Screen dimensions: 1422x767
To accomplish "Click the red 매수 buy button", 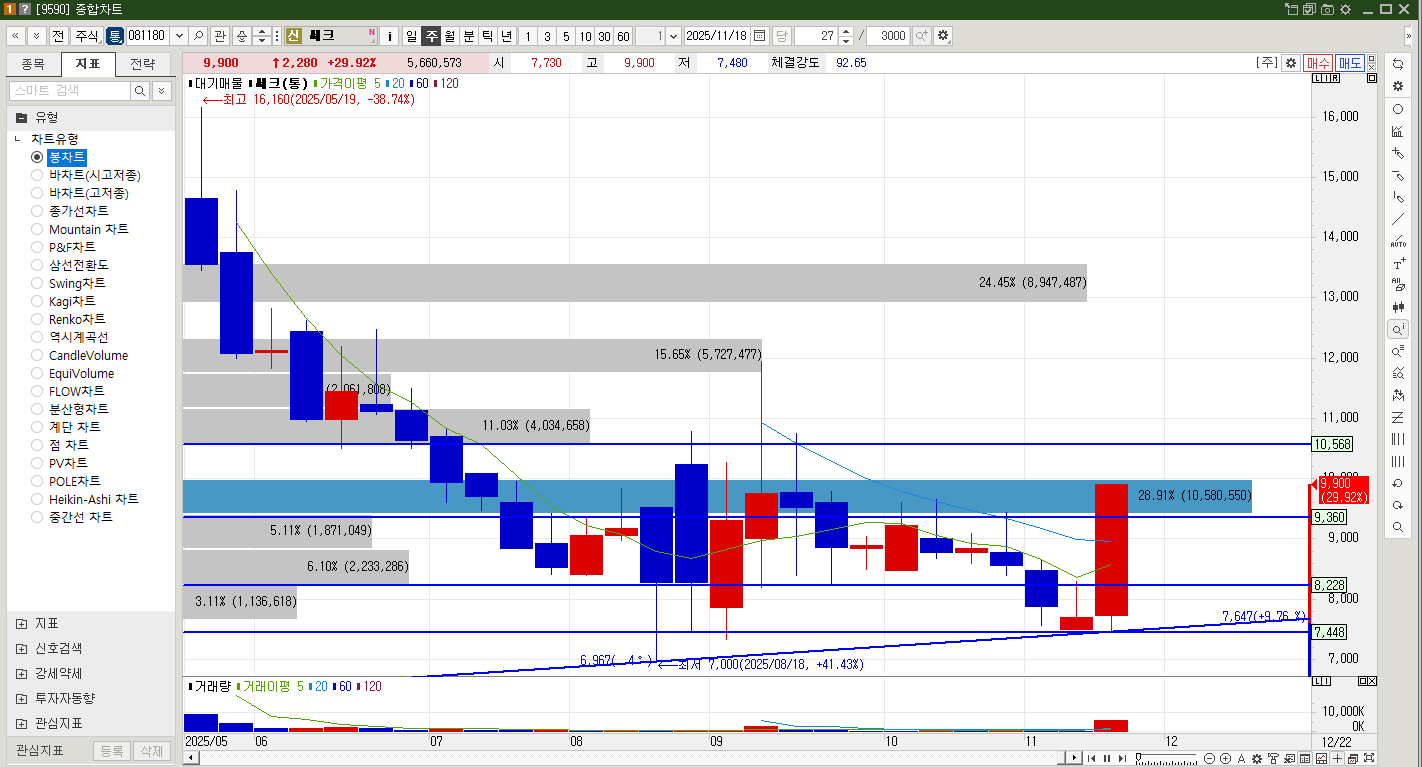I will click(x=1319, y=62).
